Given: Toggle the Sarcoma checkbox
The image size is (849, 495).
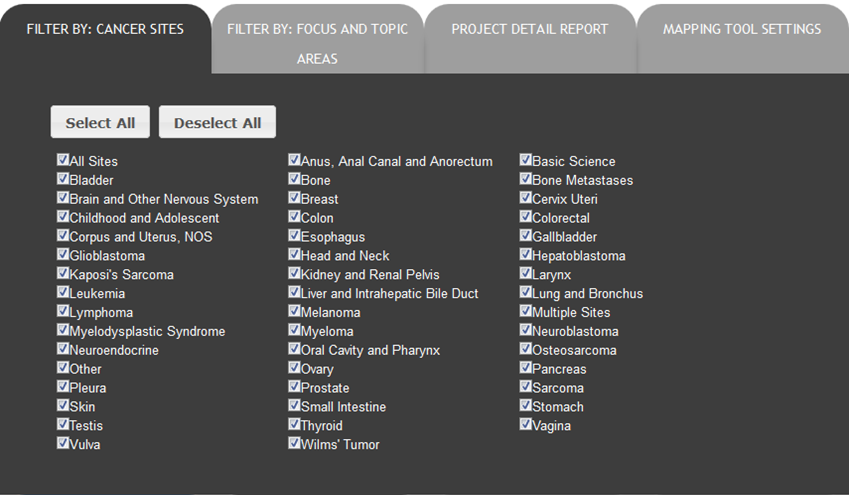Looking at the screenshot, I should point(525,387).
